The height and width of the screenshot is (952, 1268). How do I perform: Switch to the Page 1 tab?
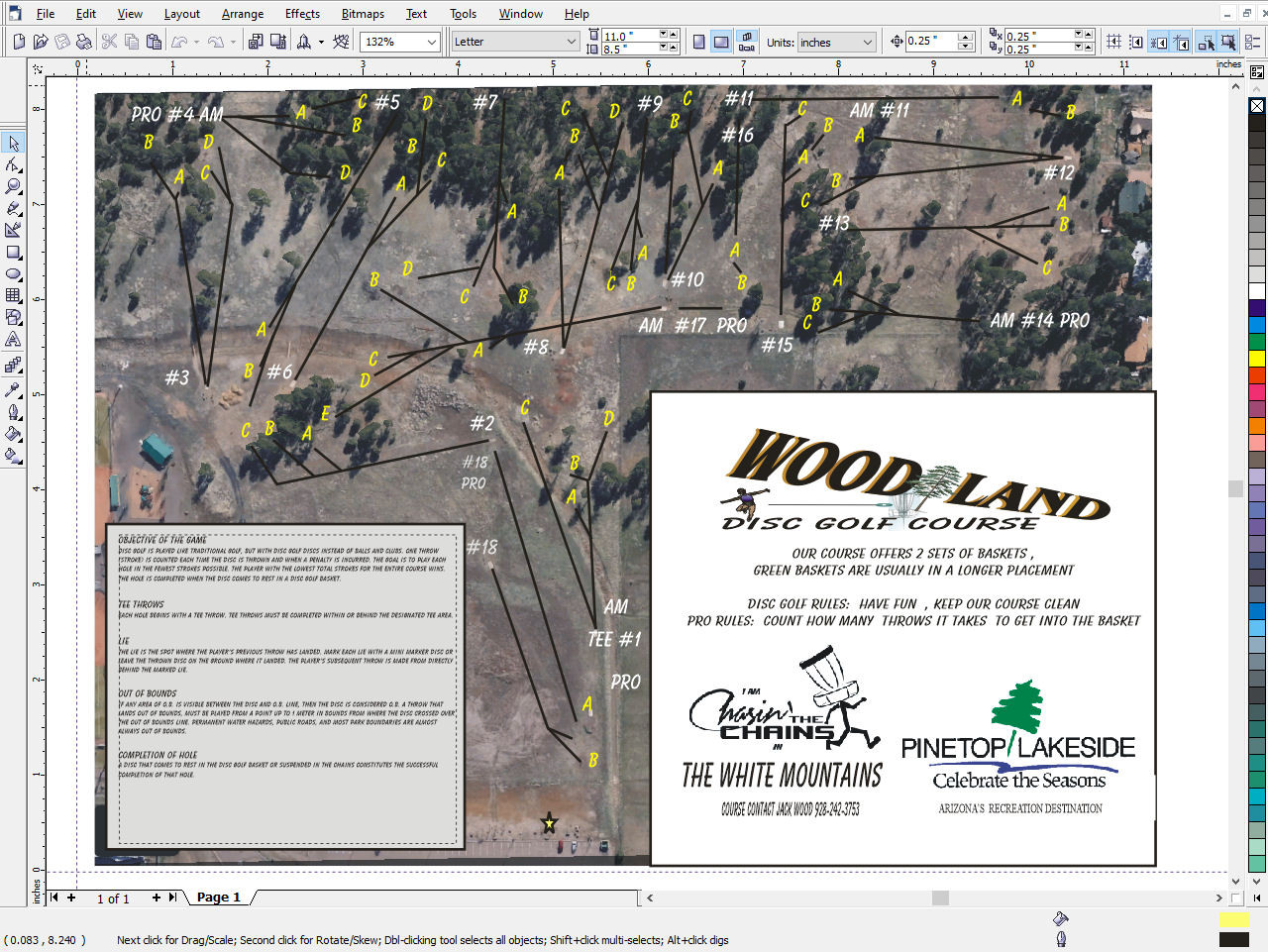(x=218, y=897)
